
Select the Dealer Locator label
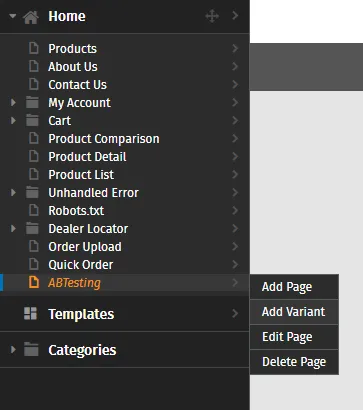(x=88, y=229)
